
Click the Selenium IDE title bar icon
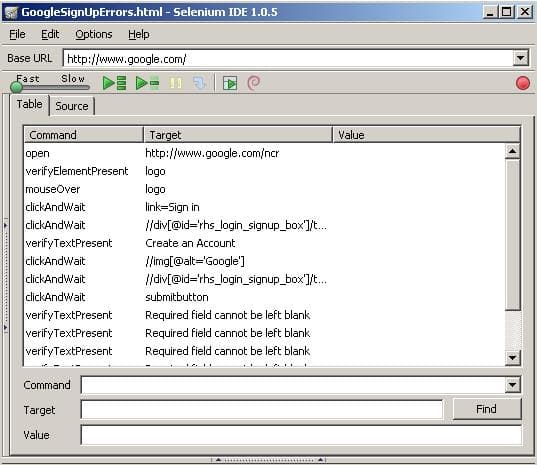(x=11, y=13)
